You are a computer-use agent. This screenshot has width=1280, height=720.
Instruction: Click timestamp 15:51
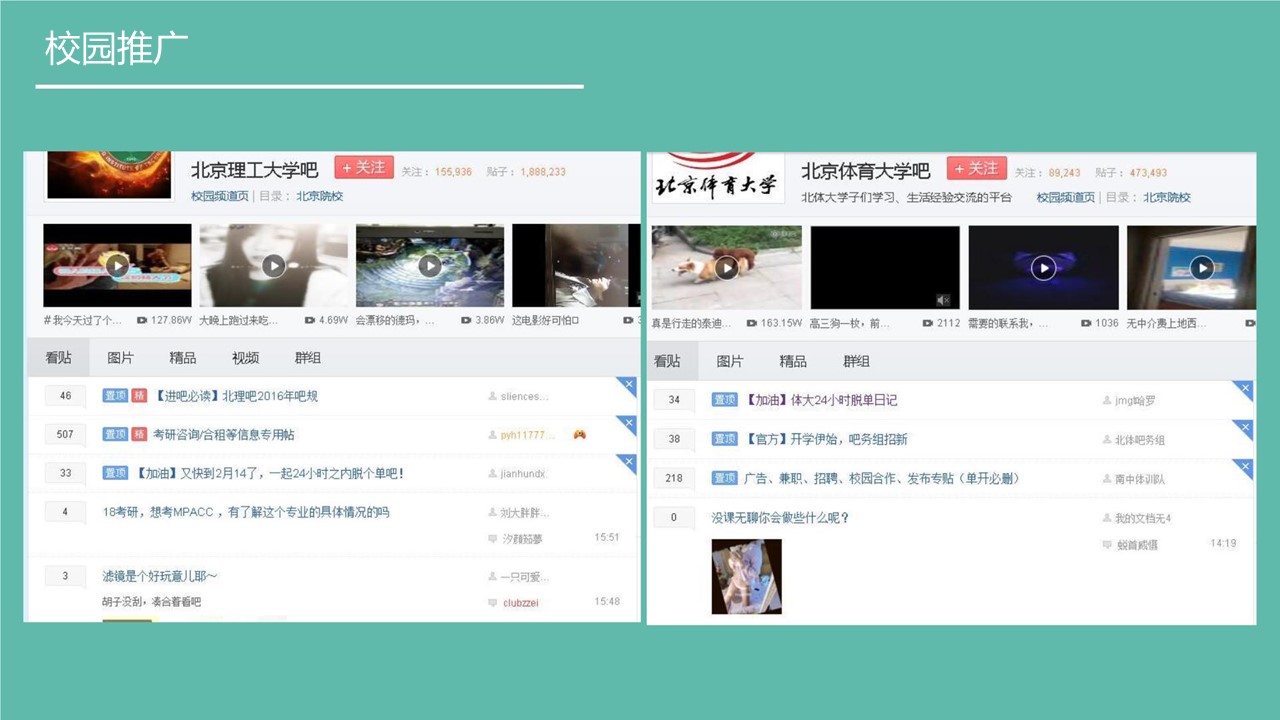coord(607,537)
